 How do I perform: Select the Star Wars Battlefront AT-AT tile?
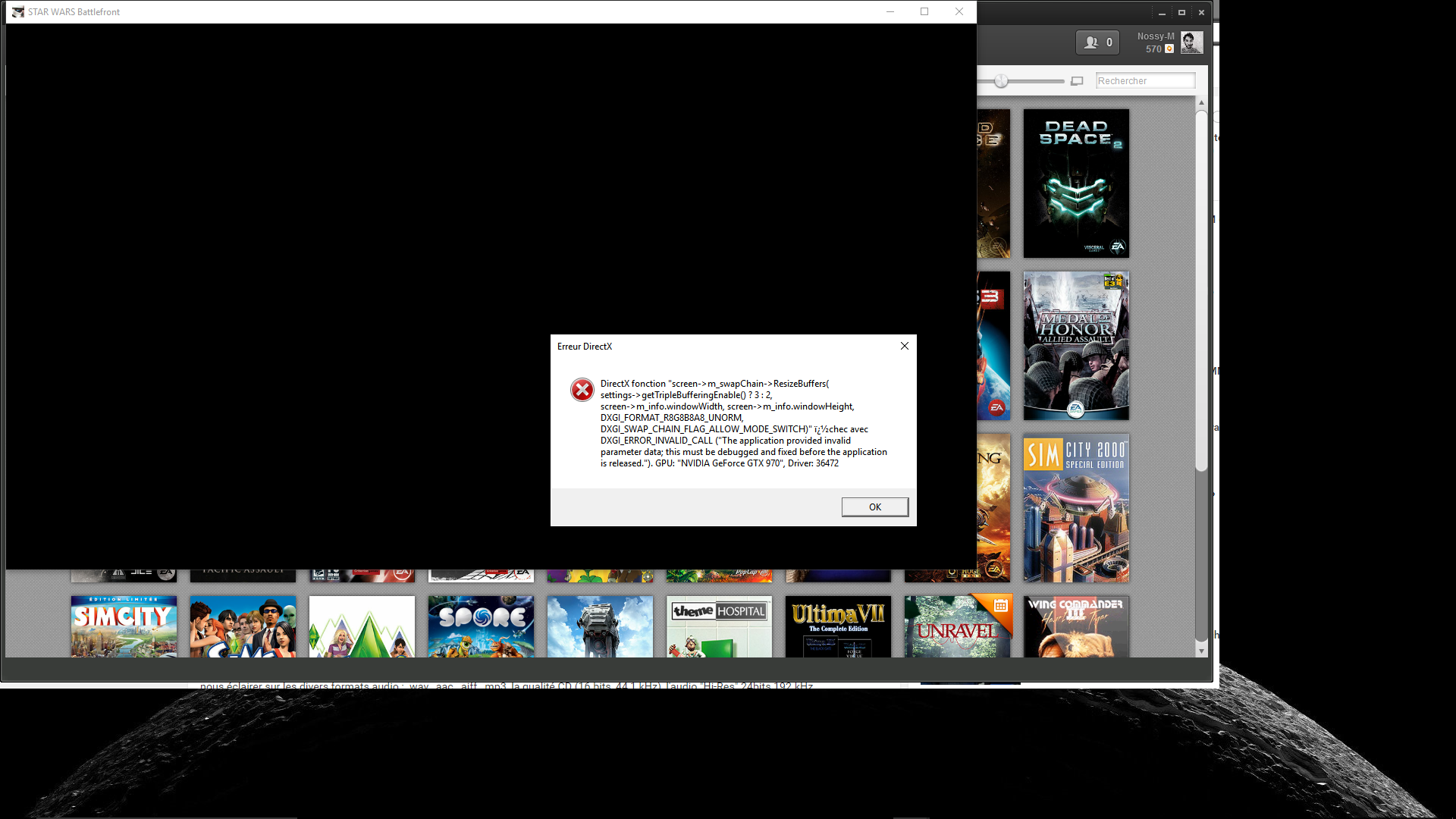(600, 626)
